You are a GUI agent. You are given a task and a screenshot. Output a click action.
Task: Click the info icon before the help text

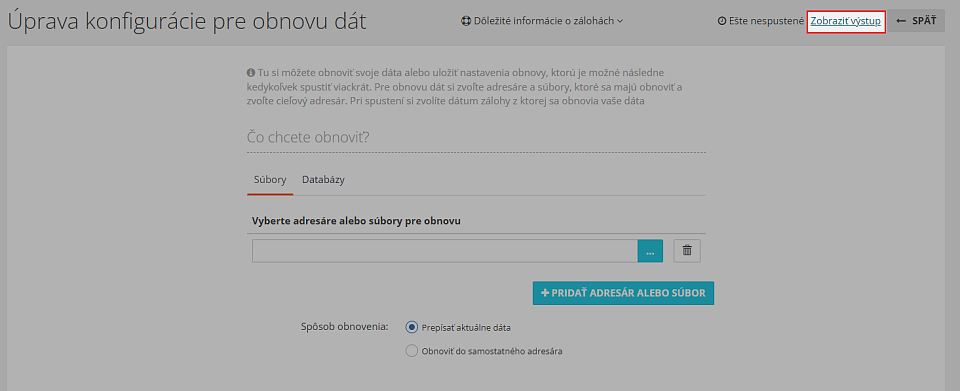(251, 72)
